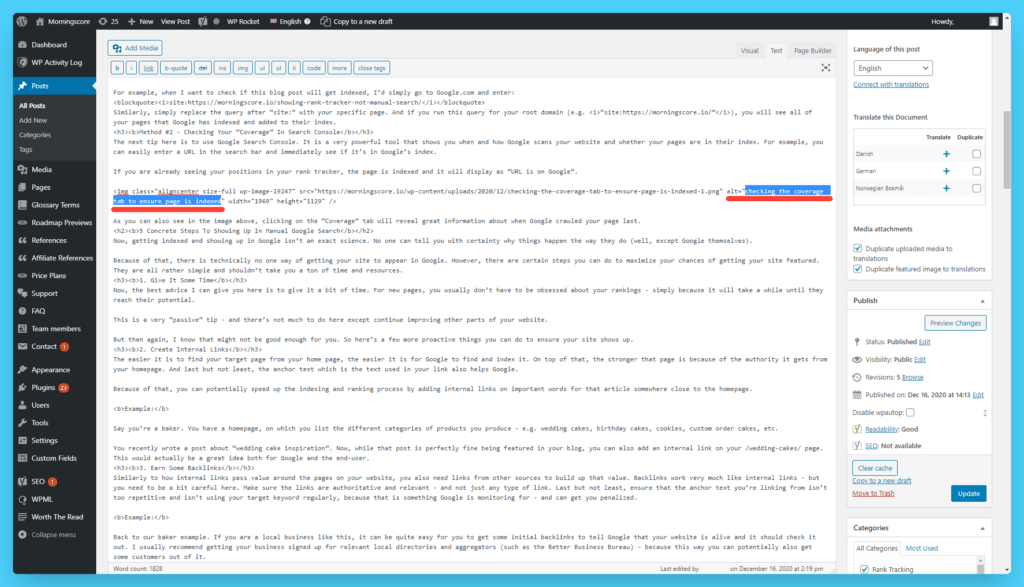Viewport: 1024px width, 587px height.
Task: Insert a link using the link toolbar icon
Action: (147, 67)
